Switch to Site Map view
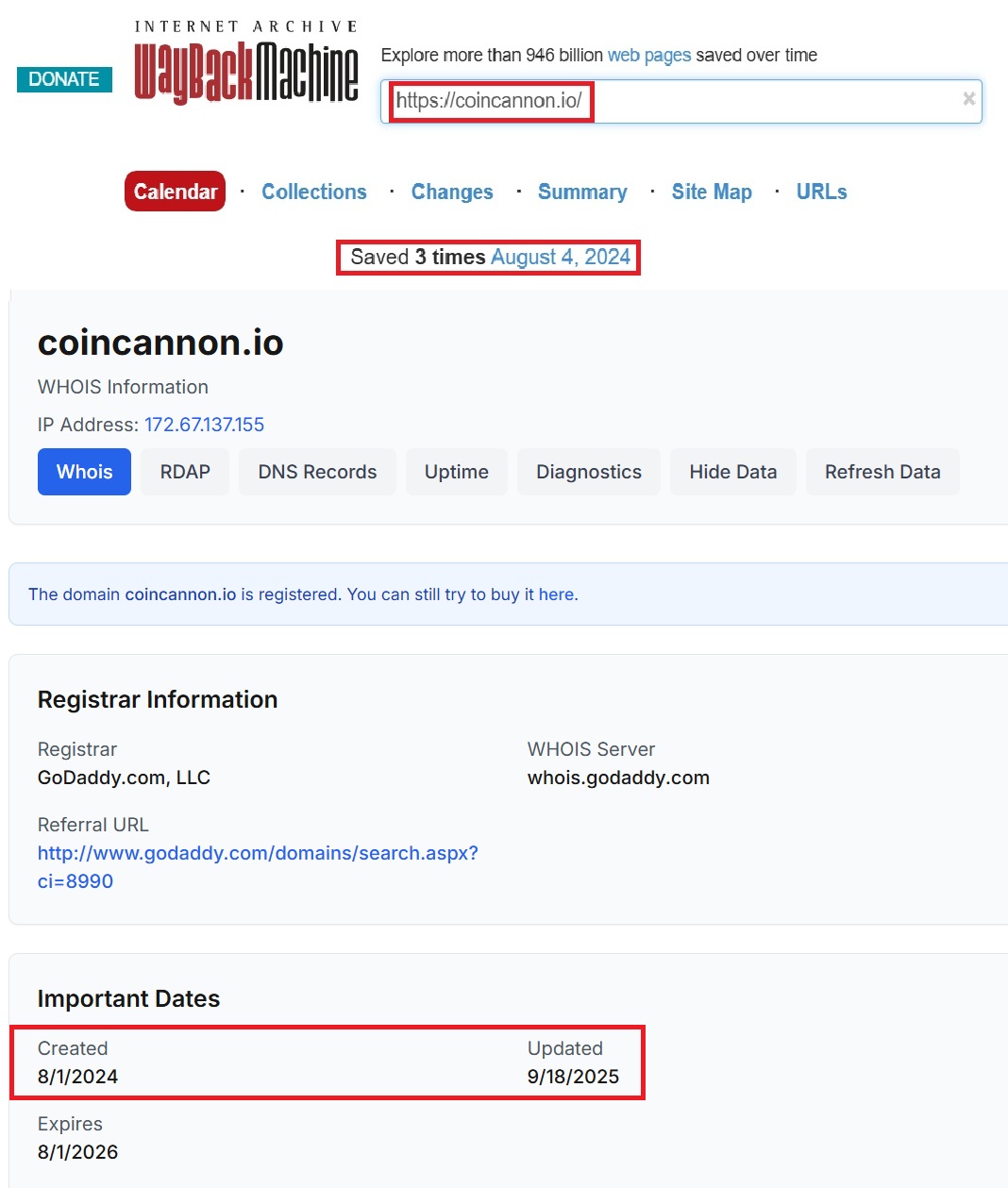The image size is (1008, 1188). click(712, 192)
